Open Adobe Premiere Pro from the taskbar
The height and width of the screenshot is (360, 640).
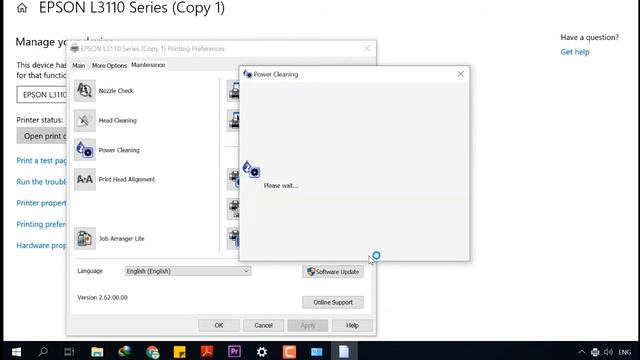[x=234, y=351]
